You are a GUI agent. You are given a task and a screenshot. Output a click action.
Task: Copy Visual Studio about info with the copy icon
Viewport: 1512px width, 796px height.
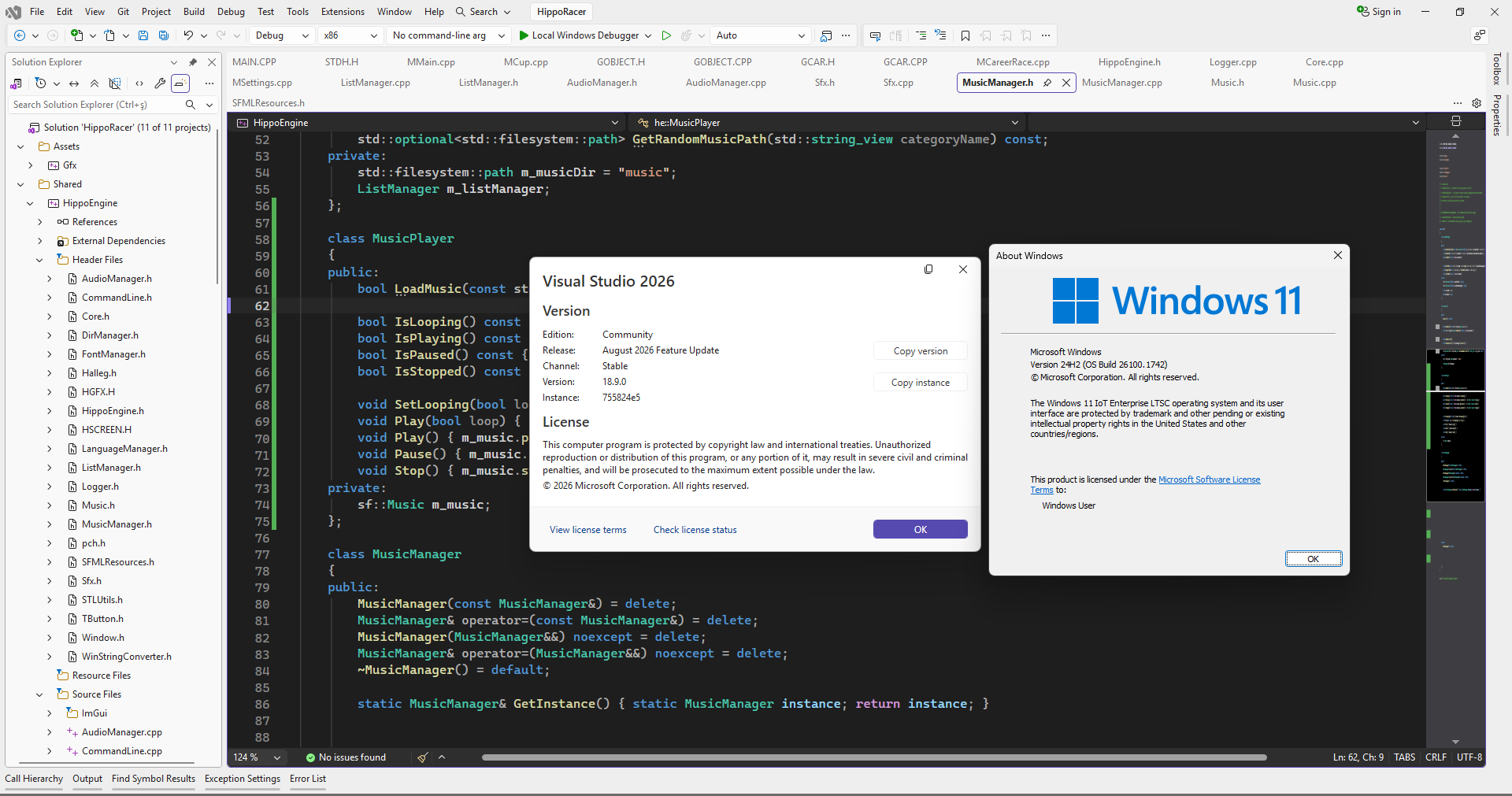928,269
